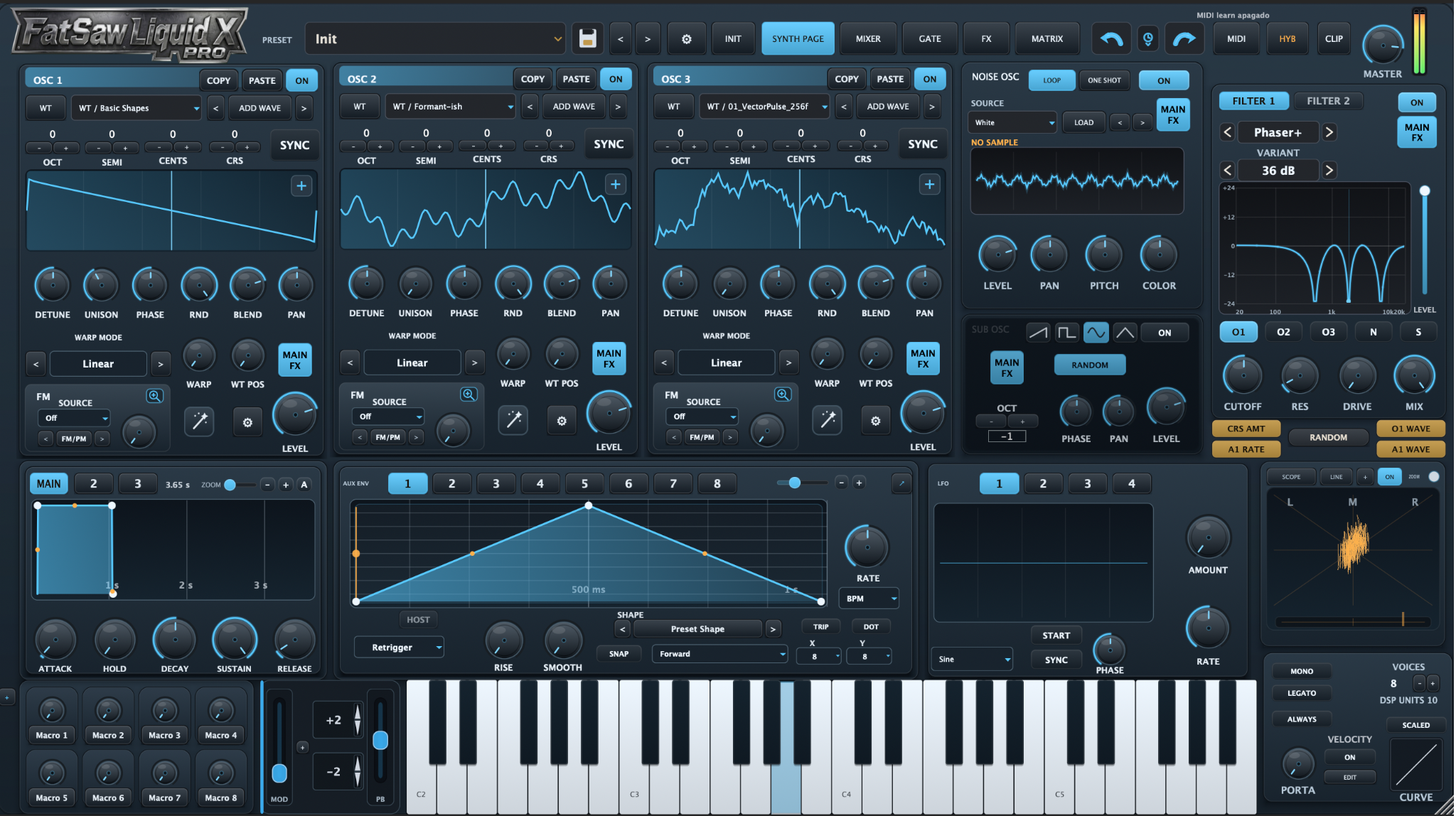
Task: Open the BPM rate dropdown
Action: (x=869, y=598)
